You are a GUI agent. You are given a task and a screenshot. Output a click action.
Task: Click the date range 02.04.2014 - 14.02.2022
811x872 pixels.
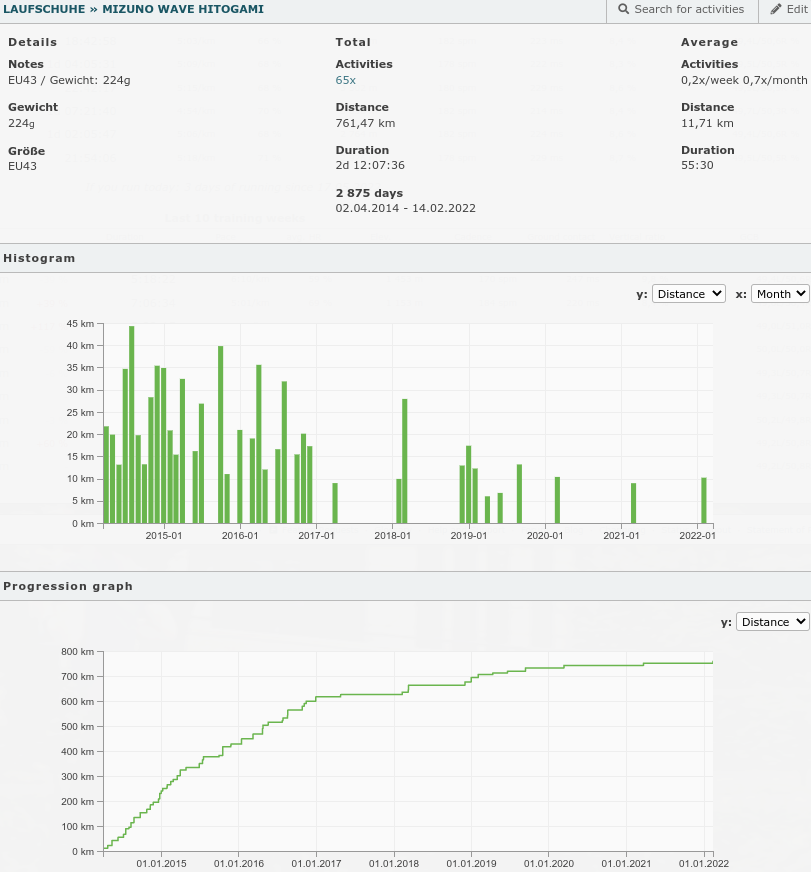coord(406,208)
